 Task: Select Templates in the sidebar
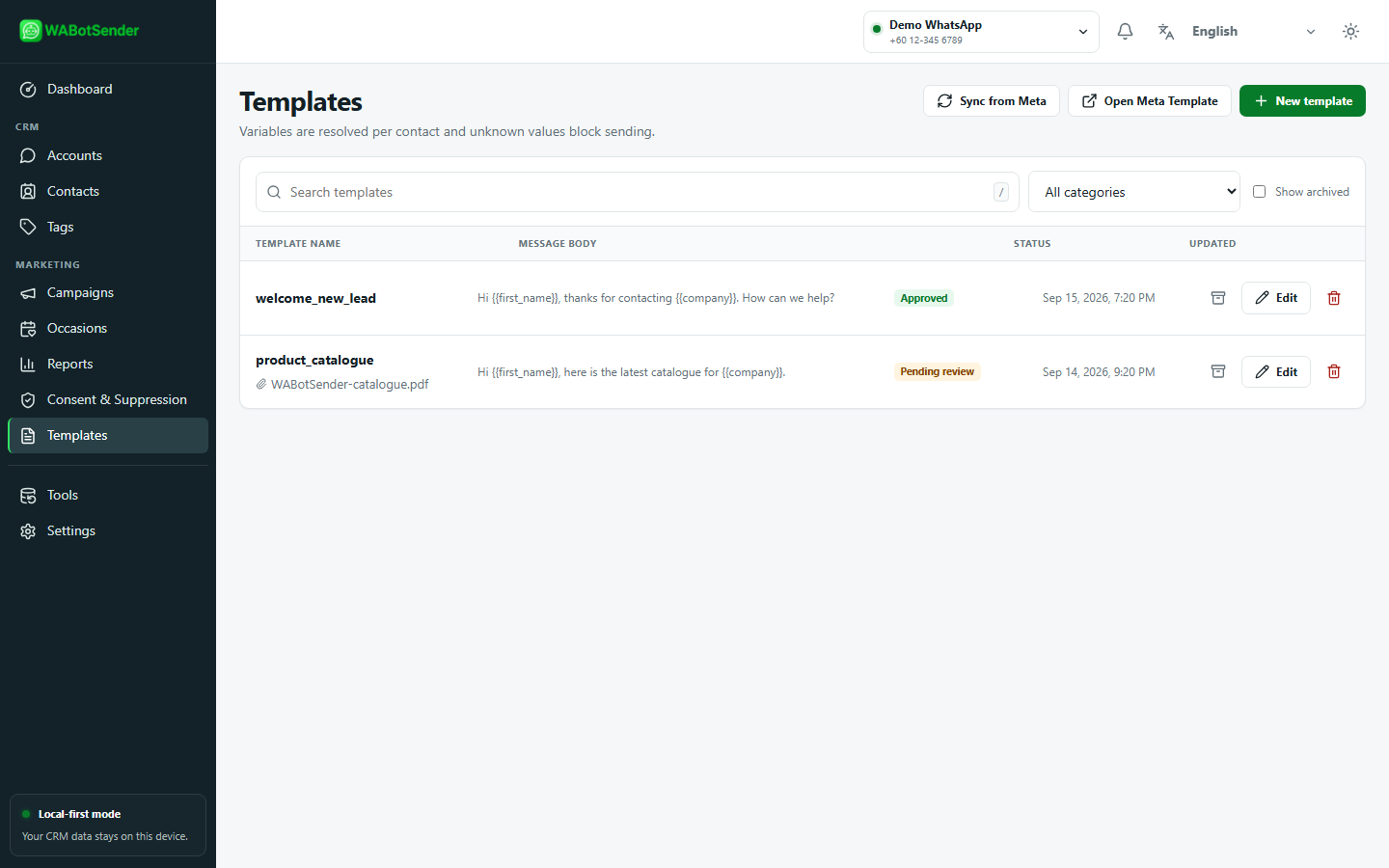(x=108, y=435)
